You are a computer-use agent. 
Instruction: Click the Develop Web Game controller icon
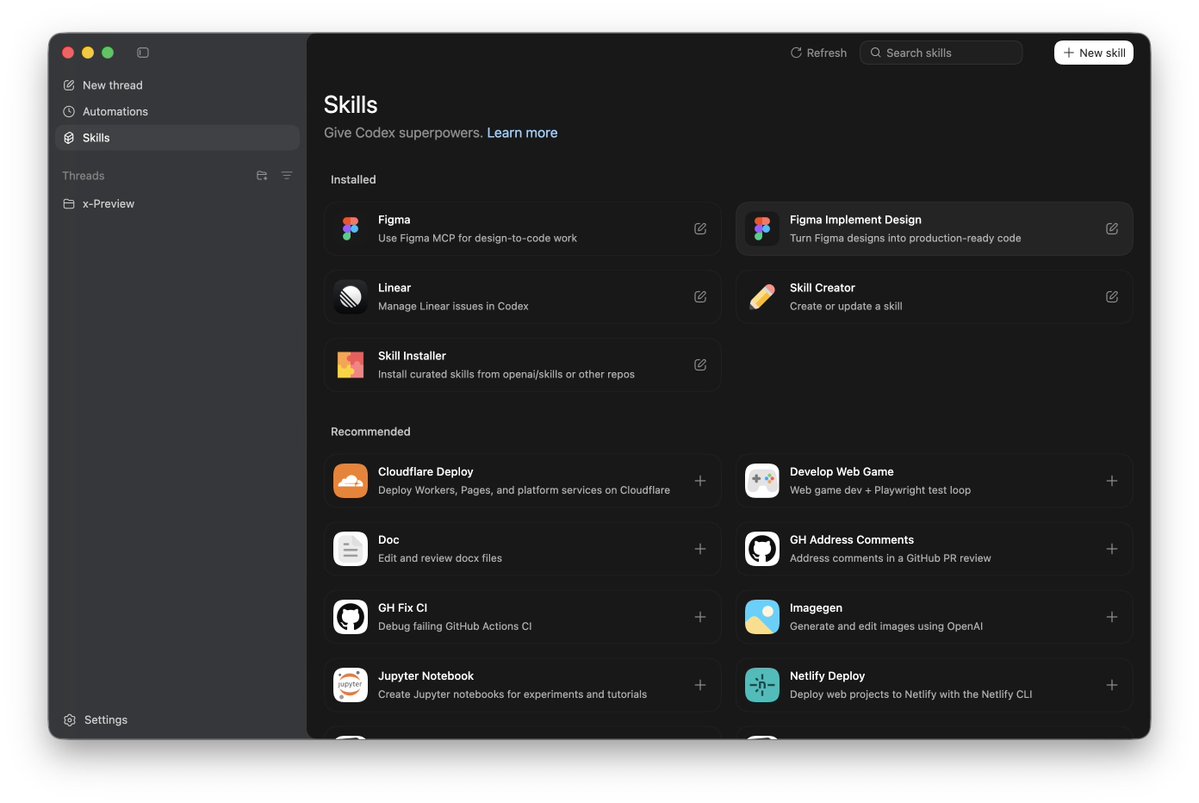pos(762,481)
